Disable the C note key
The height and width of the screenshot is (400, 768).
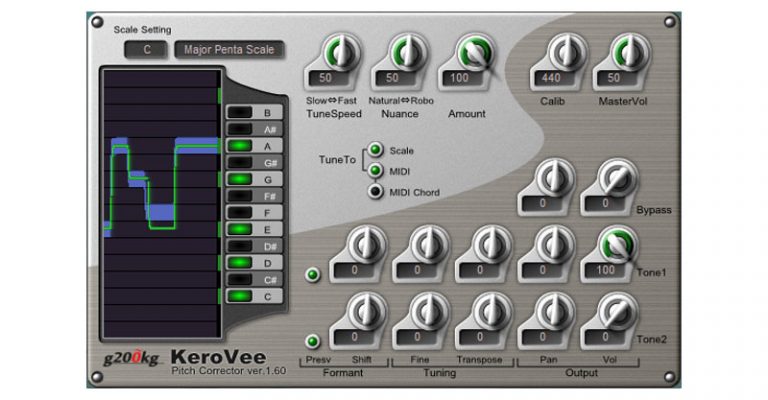point(254,296)
